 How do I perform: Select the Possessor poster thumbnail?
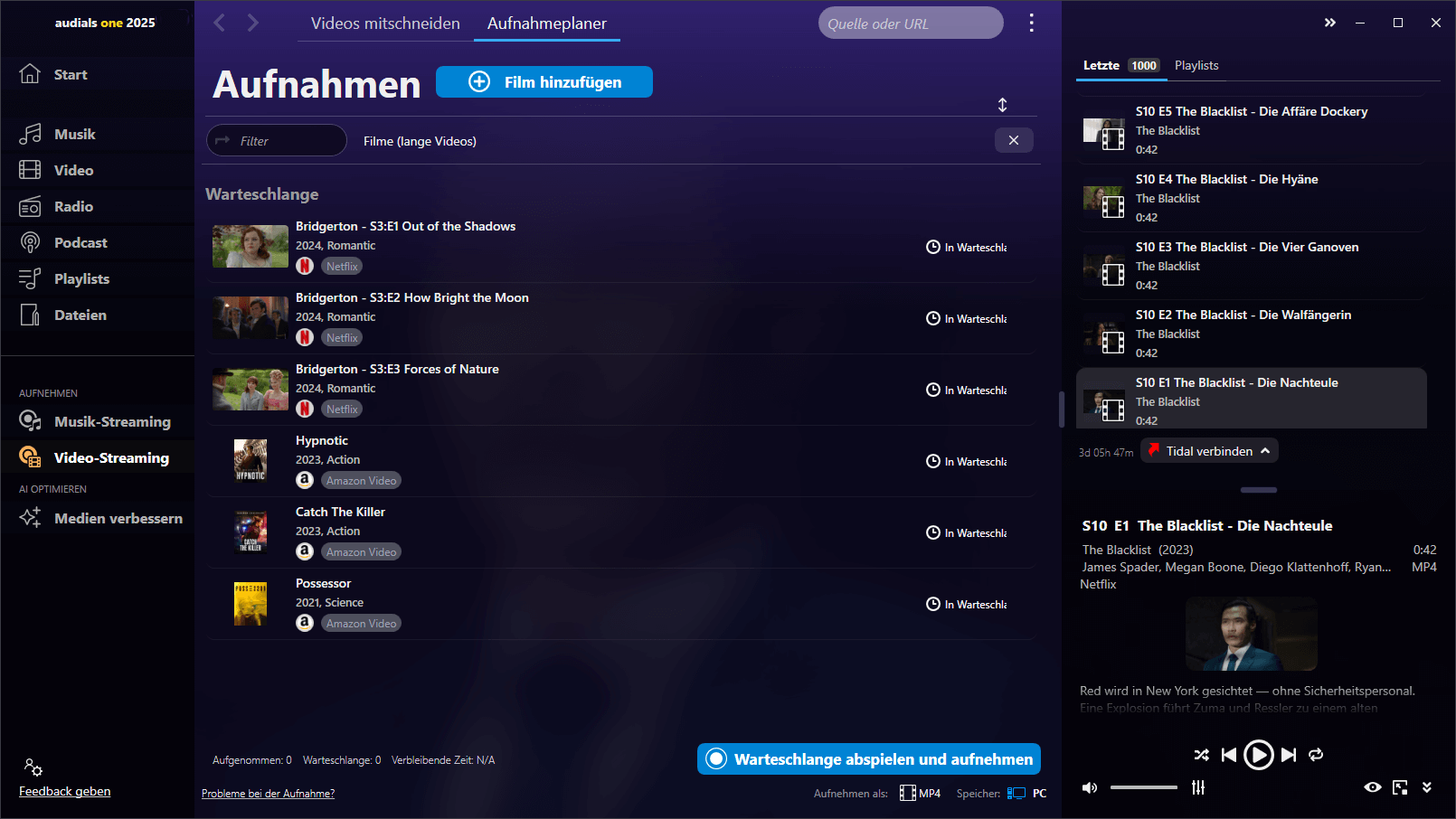[x=251, y=604]
